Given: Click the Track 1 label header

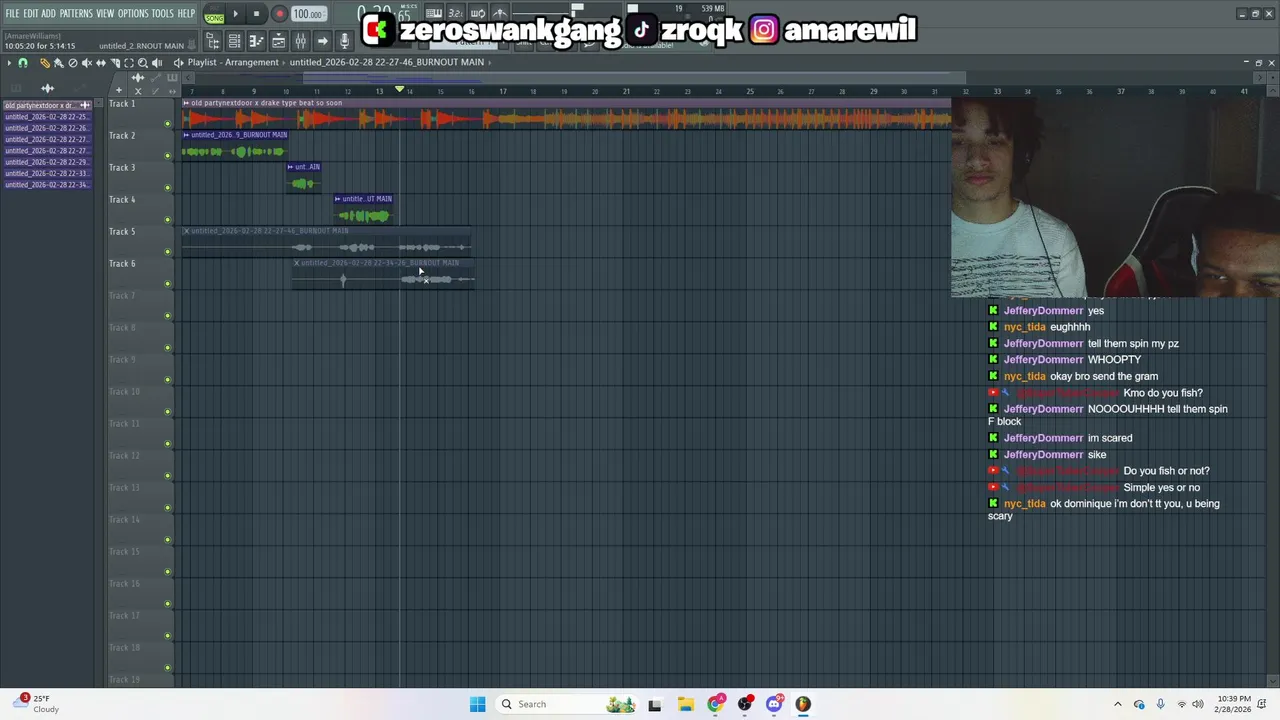Looking at the screenshot, I should [x=122, y=104].
